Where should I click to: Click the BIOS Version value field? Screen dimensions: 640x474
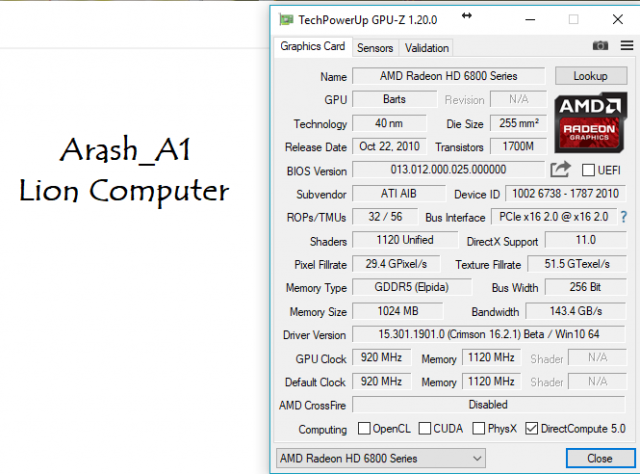448,170
